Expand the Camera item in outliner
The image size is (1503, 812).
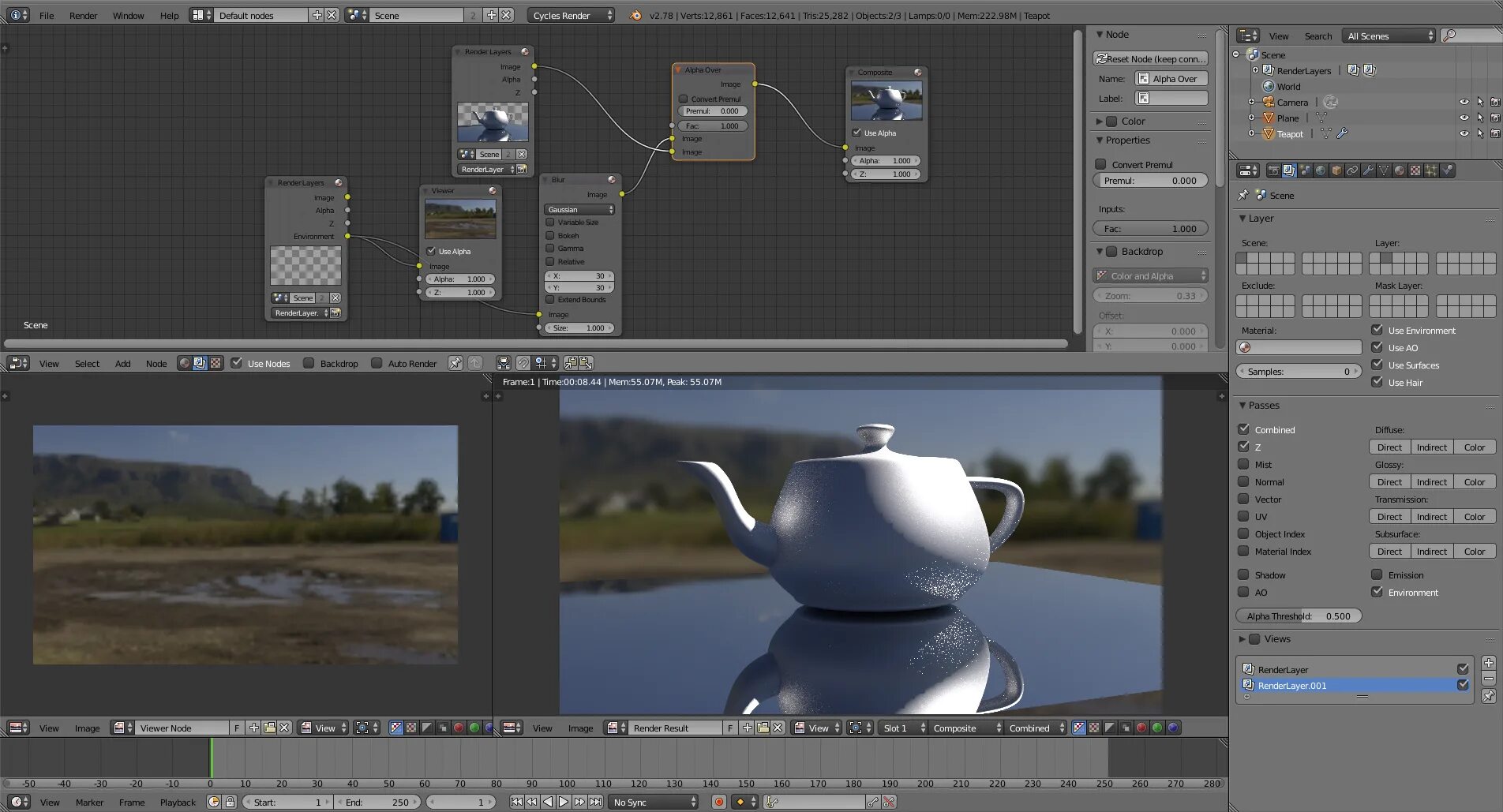click(x=1251, y=103)
